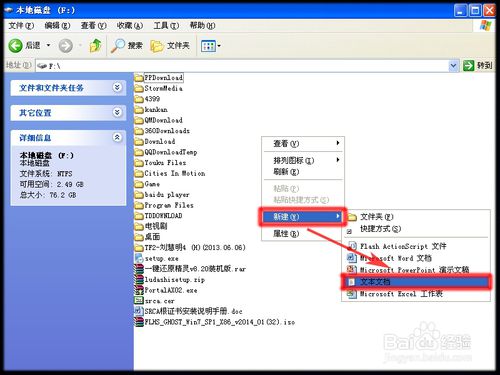This screenshot has height=375, width=500.
Task: Select the 电视剧 folder
Action: pyautogui.click(x=151, y=226)
